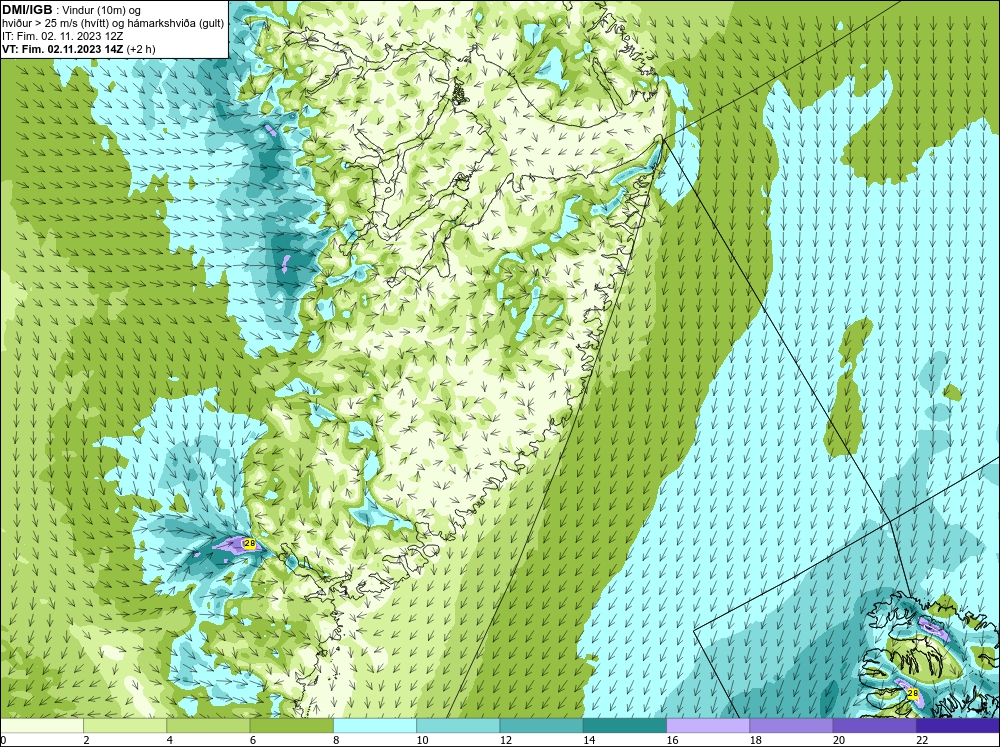This screenshot has width=1000, height=747.
Task: Click the 'Vindur (10m) og' label
Action: pos(102,10)
